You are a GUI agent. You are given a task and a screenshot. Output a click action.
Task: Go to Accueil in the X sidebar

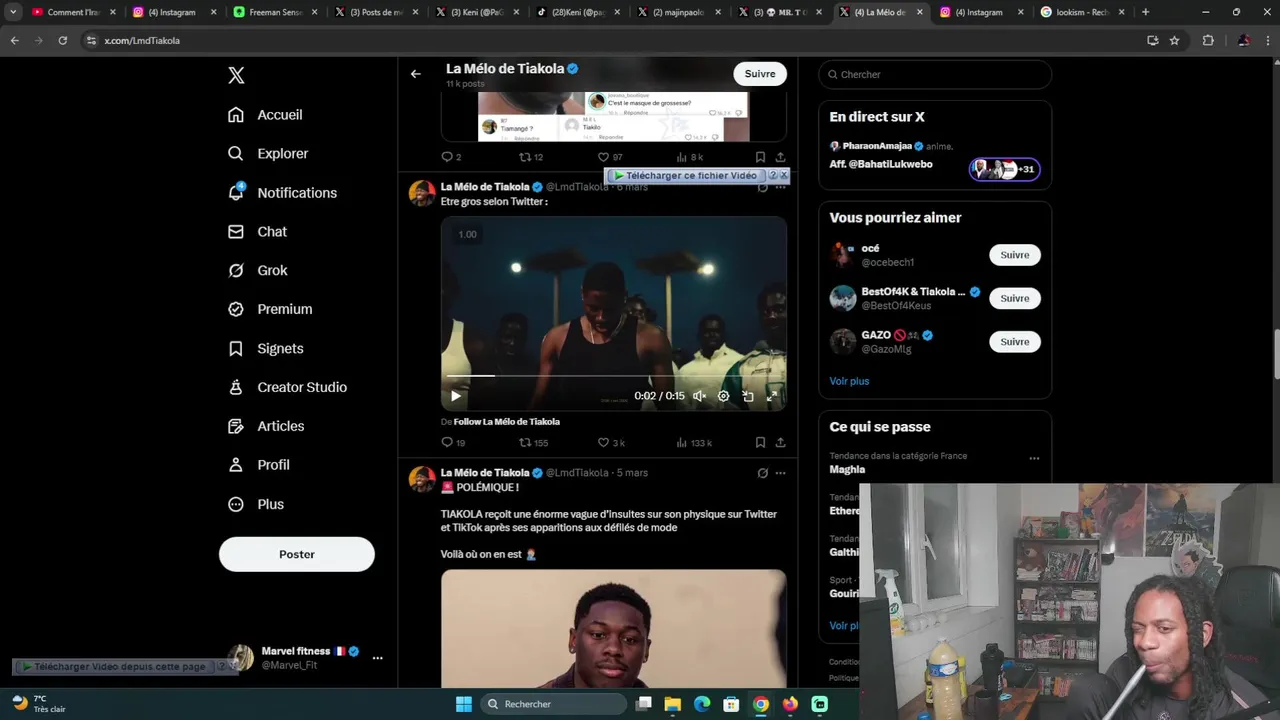click(x=265, y=115)
